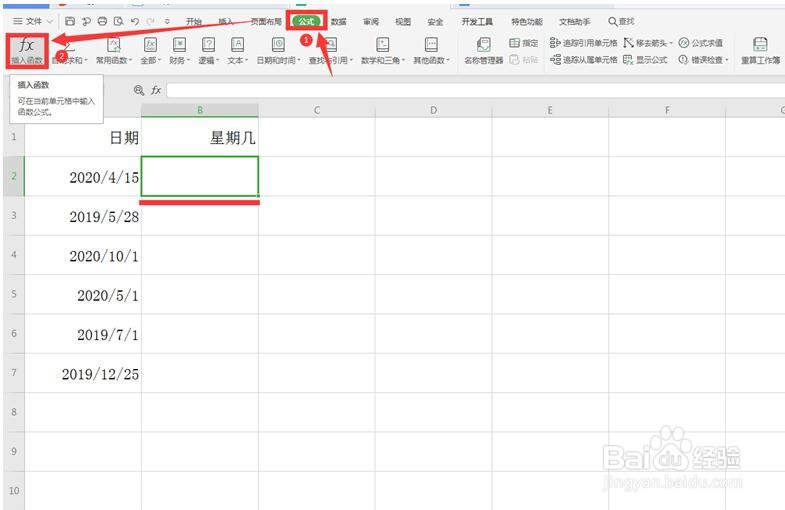Screen dimensions: 785x510
Task: Select cell with 2020/5/1
Action: tap(83, 294)
